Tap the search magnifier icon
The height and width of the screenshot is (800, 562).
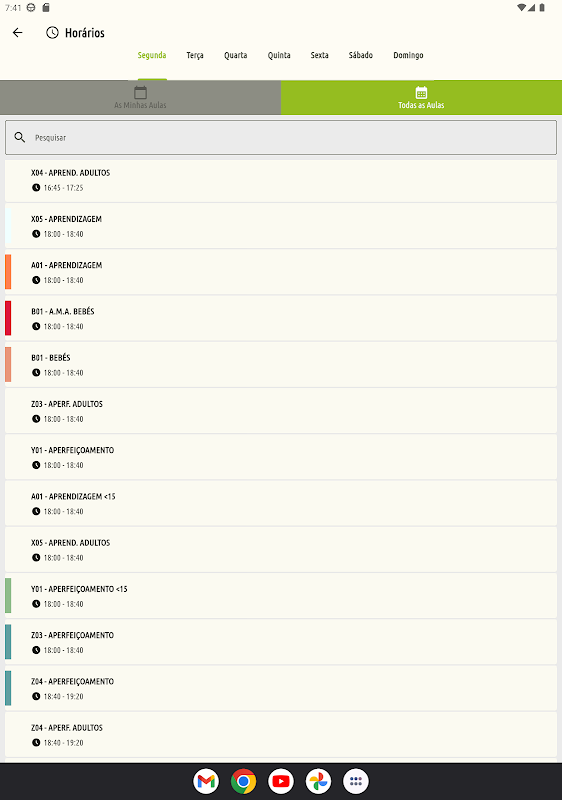19,137
